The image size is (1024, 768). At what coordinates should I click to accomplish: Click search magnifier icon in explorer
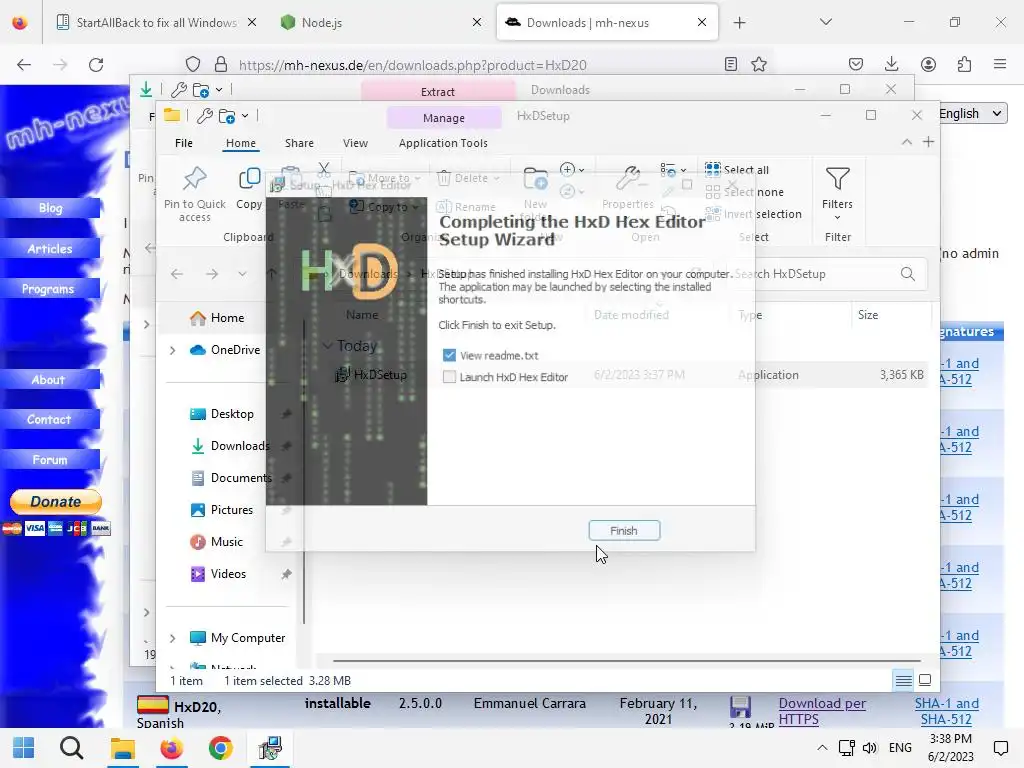click(x=908, y=274)
